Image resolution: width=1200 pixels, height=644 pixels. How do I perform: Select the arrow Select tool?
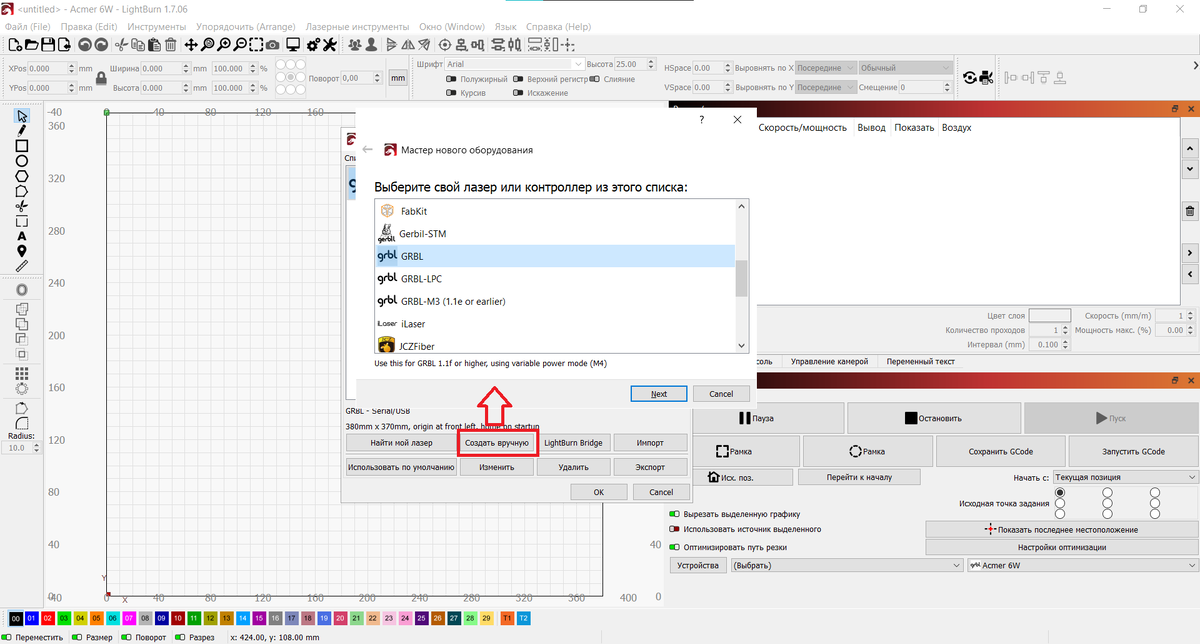click(21, 117)
